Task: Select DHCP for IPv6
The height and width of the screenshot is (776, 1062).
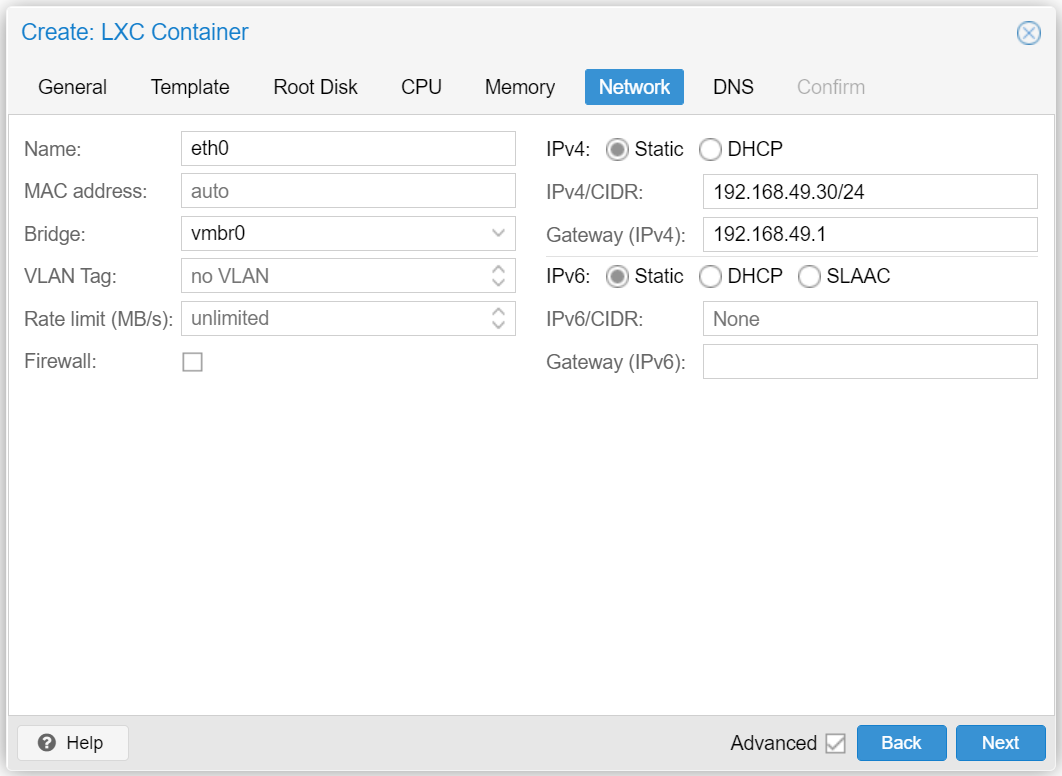Action: pyautogui.click(x=710, y=276)
